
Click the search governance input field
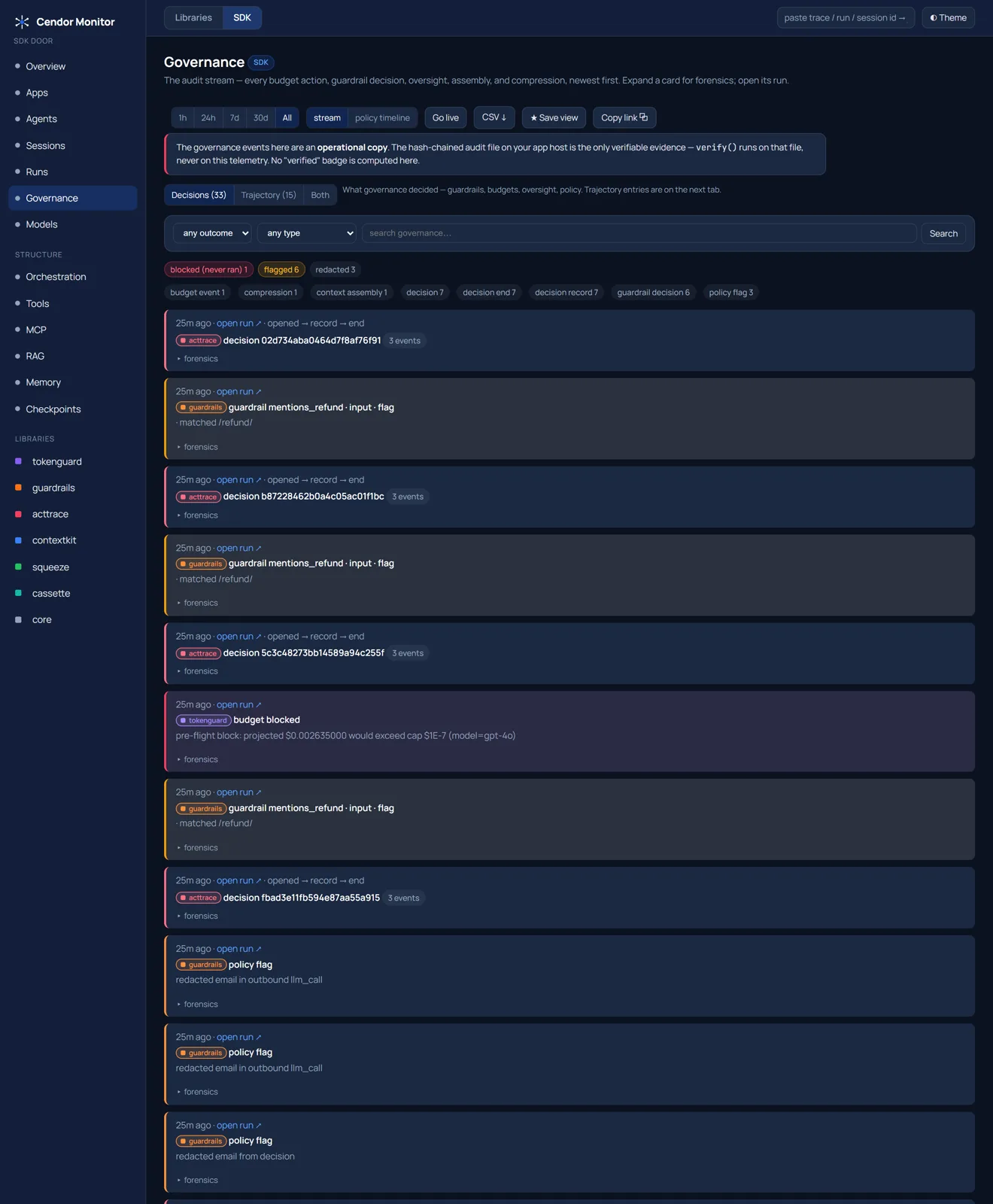pyautogui.click(x=639, y=233)
